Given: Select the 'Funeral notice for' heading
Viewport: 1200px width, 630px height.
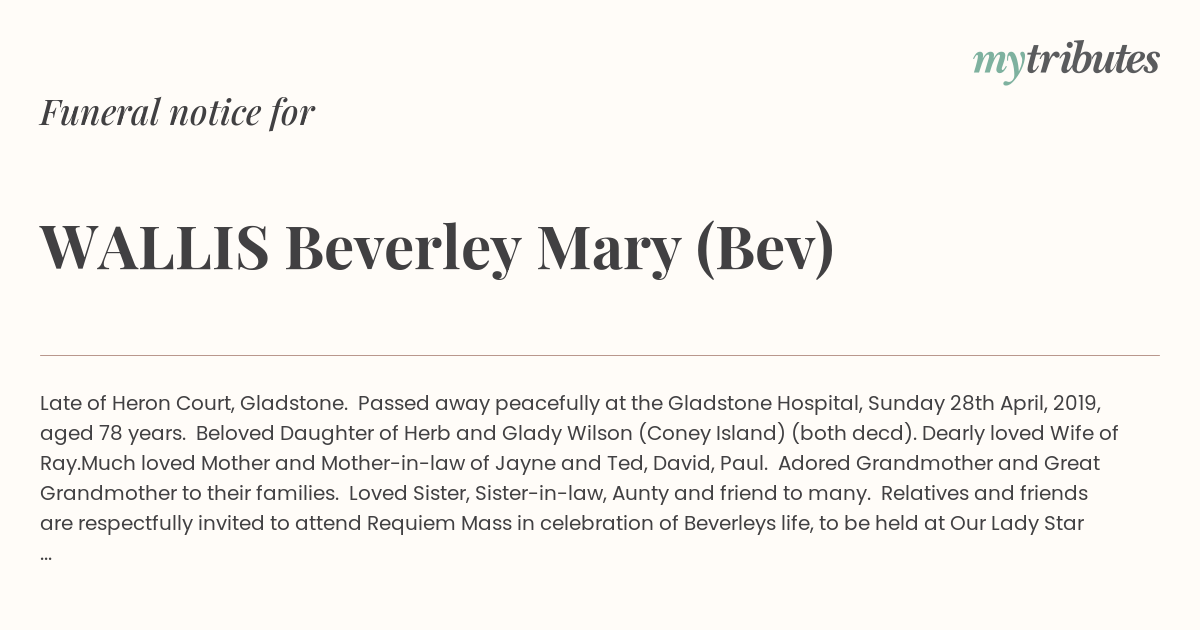Looking at the screenshot, I should 177,112.
